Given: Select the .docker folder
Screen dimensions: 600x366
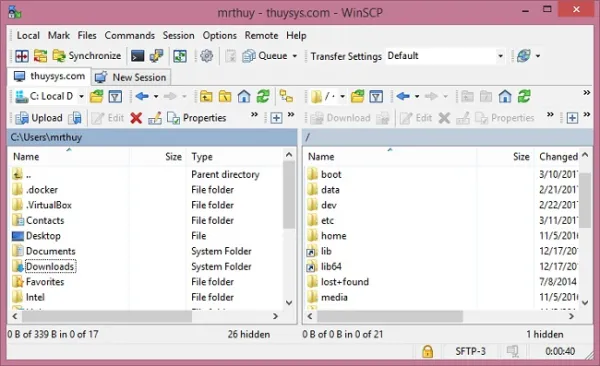Looking at the screenshot, I should click(x=42, y=190).
